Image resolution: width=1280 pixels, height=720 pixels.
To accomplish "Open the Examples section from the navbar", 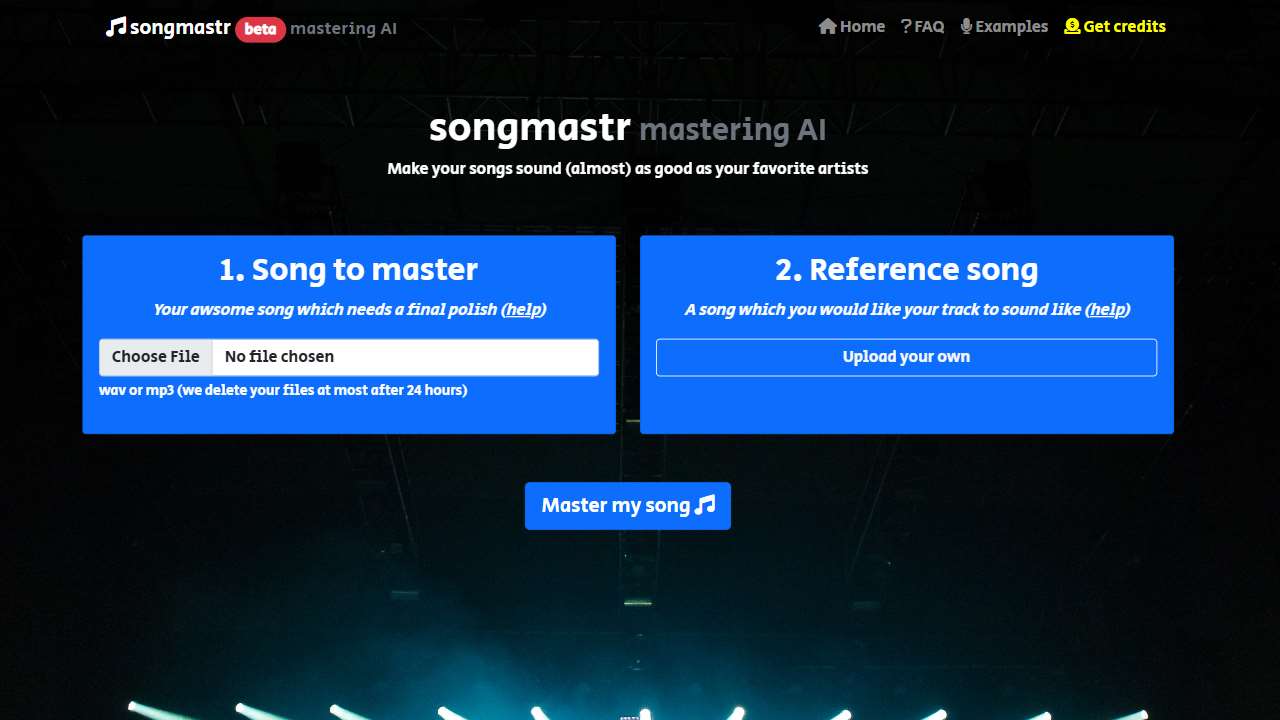I will click(1011, 26).
